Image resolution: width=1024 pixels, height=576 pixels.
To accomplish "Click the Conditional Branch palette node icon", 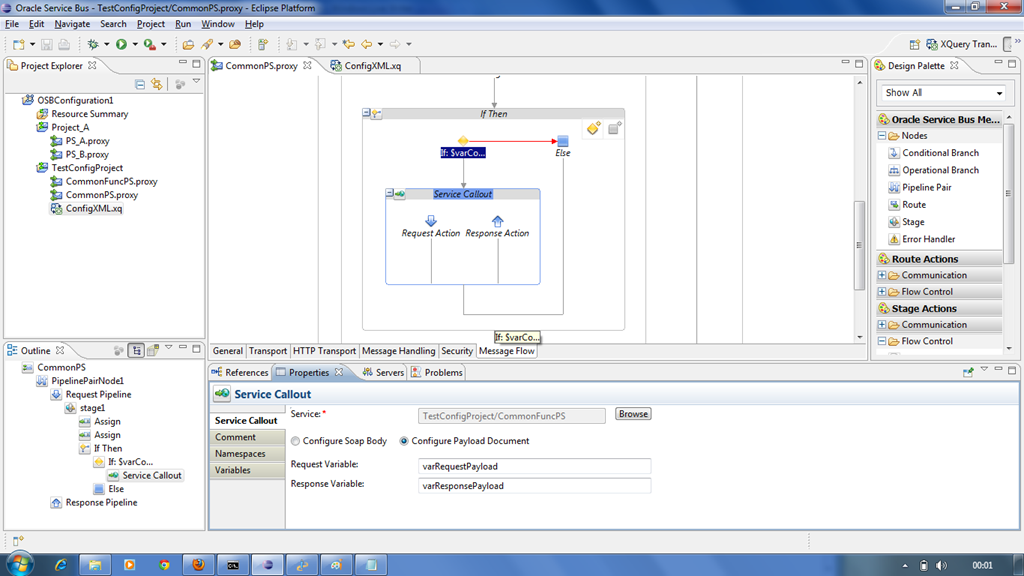I will (894, 153).
